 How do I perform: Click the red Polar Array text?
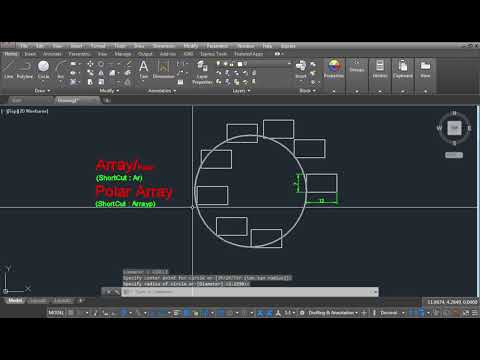tap(134, 192)
